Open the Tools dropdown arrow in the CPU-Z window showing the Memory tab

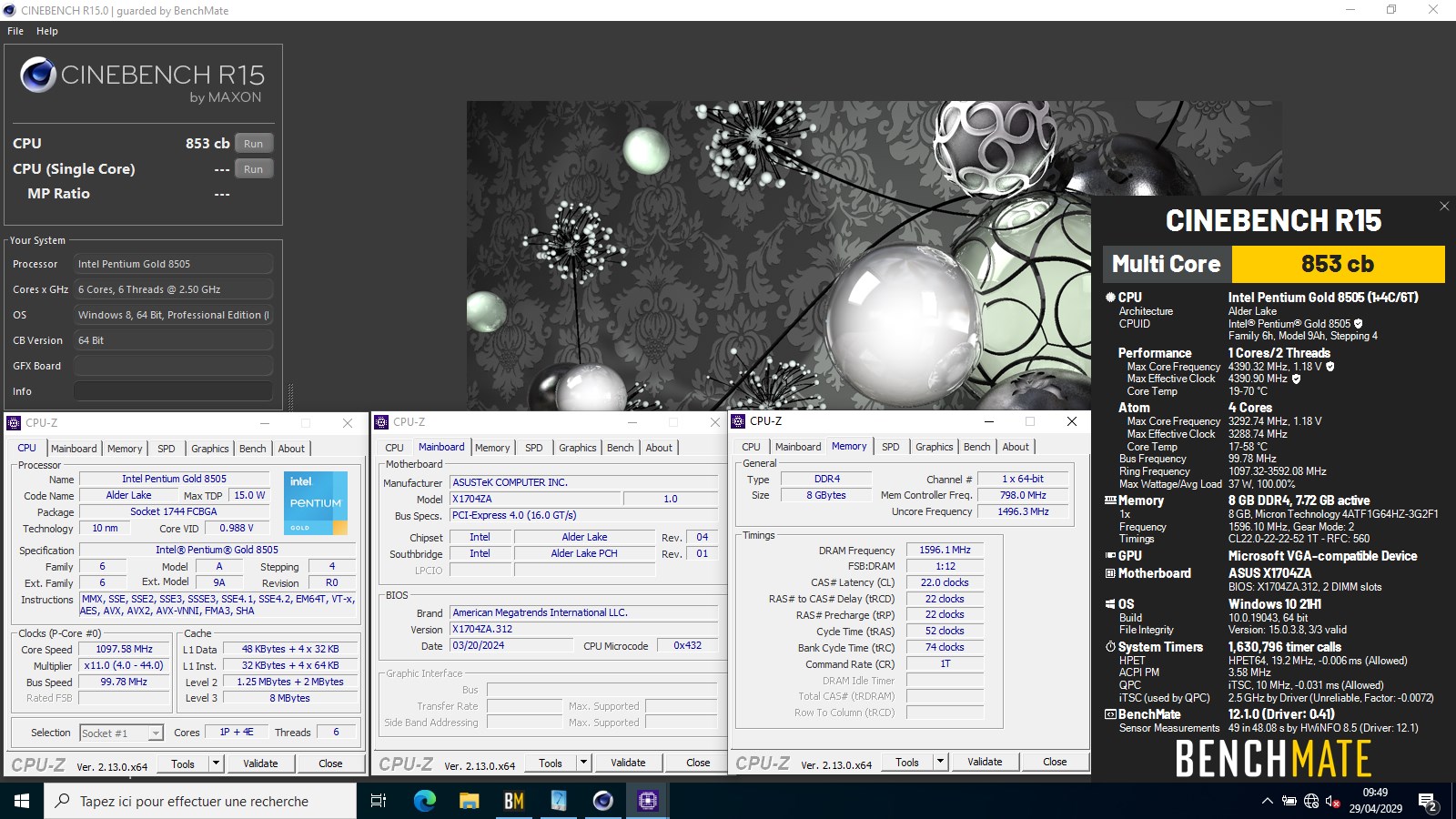[x=941, y=762]
